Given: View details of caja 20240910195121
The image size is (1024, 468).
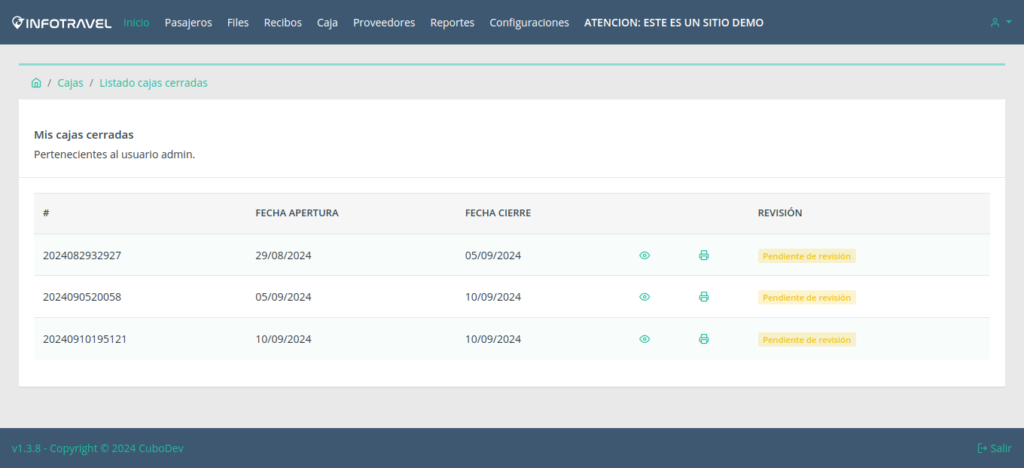Looking at the screenshot, I should (644, 339).
